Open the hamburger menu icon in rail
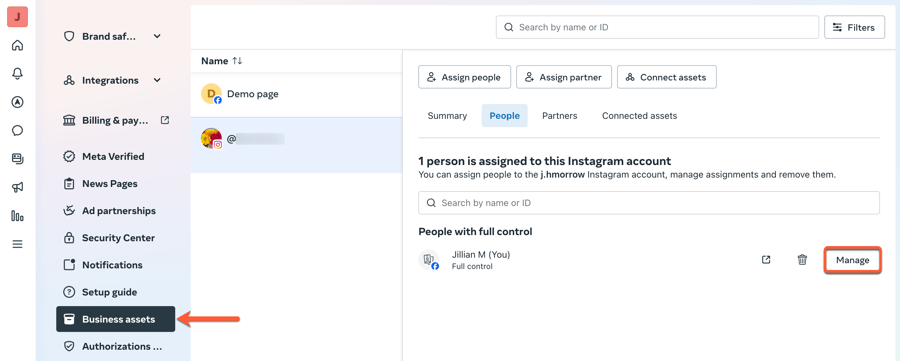 tap(17, 244)
